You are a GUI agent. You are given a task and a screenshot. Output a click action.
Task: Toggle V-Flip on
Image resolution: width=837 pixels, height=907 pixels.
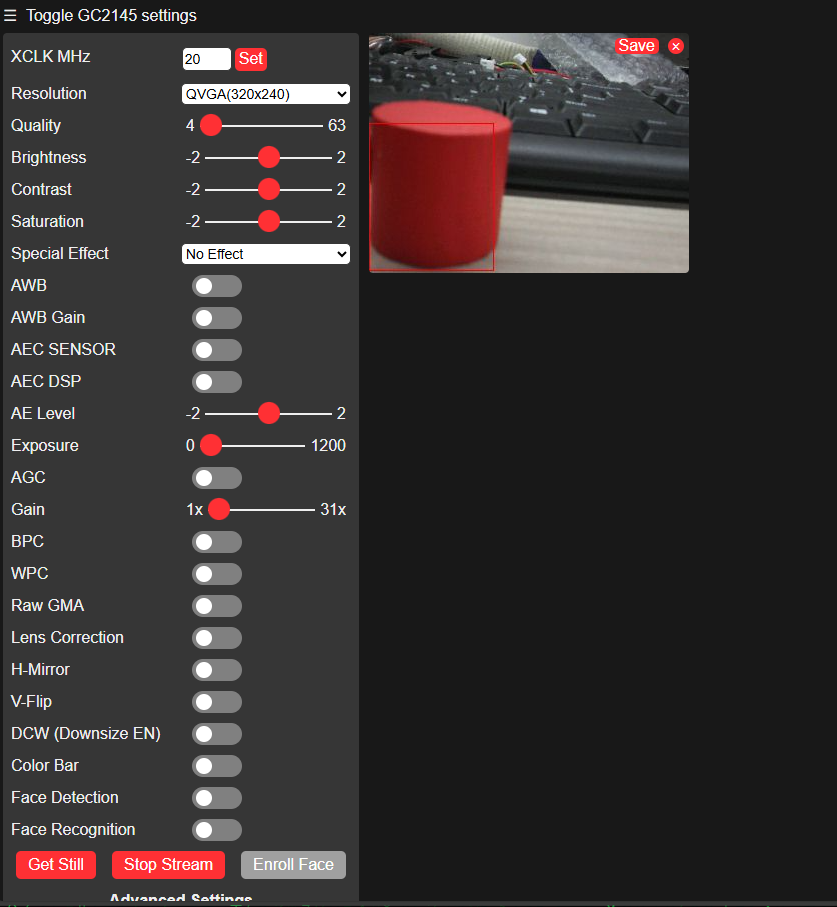217,702
